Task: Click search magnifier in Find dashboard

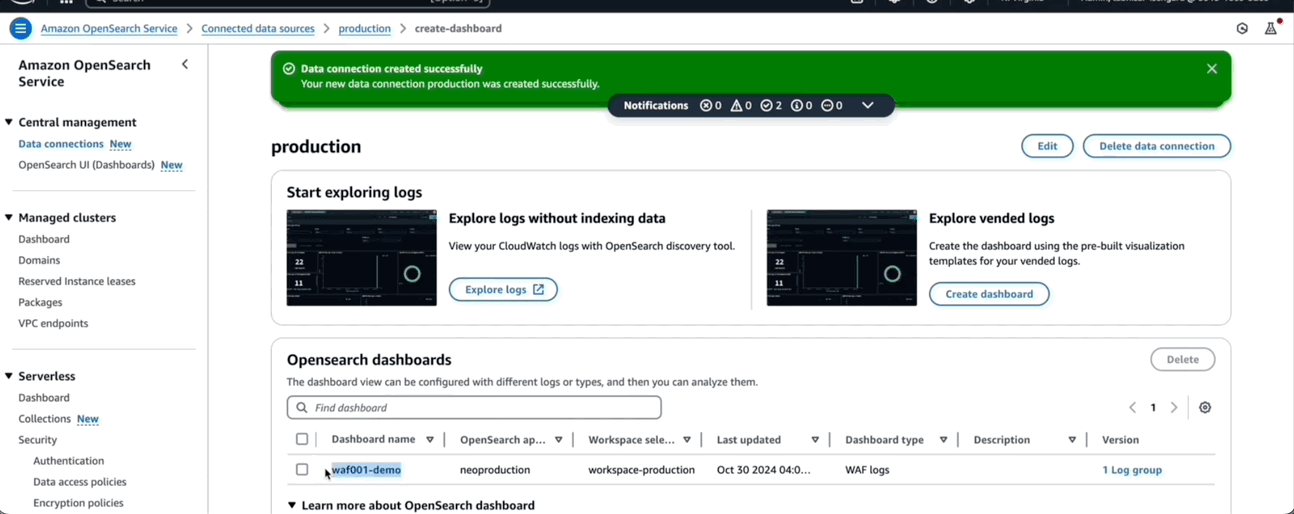Action: click(301, 408)
